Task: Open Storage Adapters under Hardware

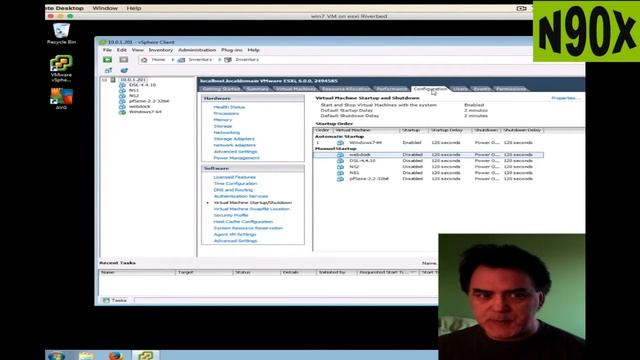Action: [234, 139]
